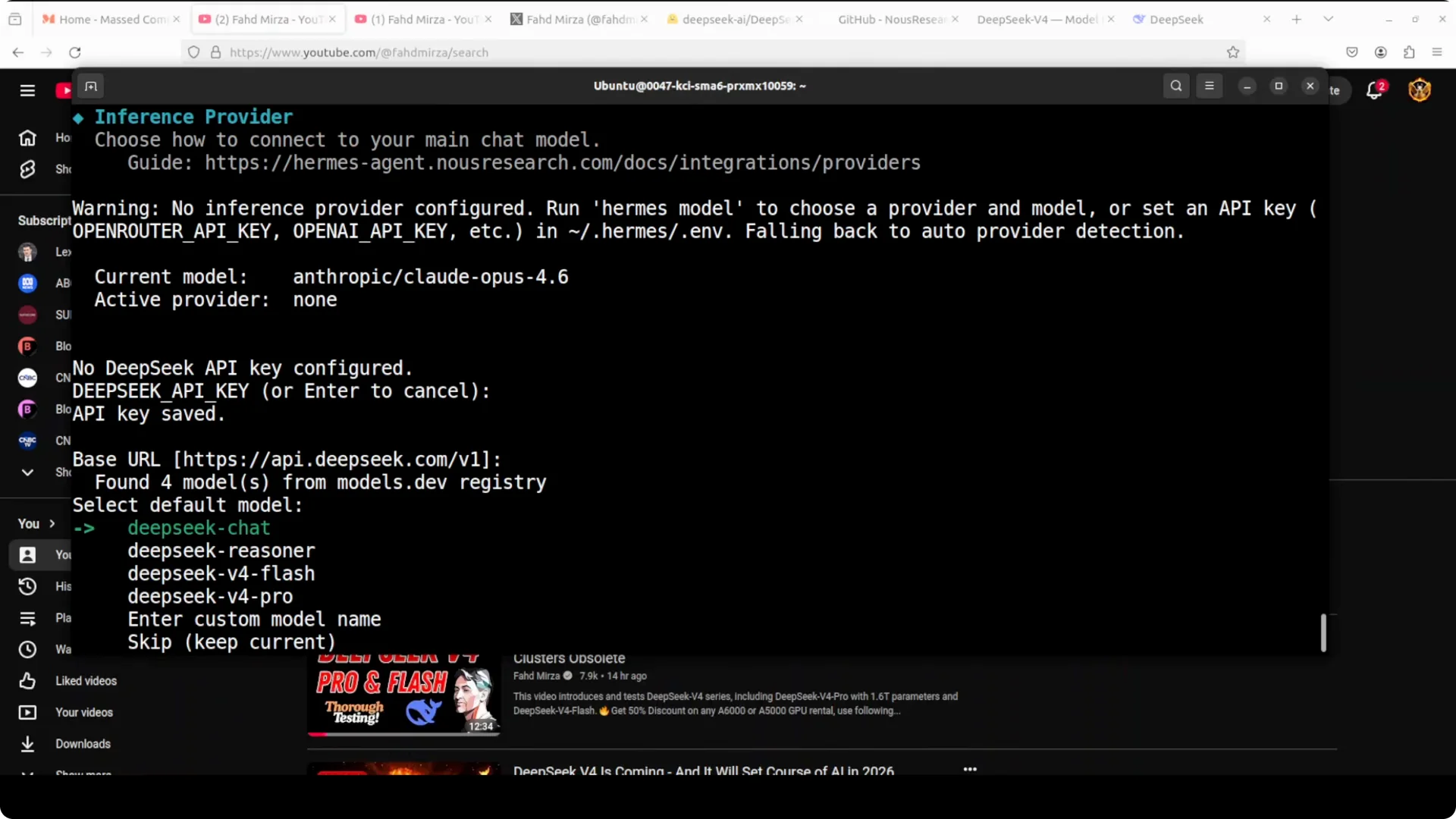Screen dimensions: 1456x819
Task: Open the Watch later clock icon
Action: (x=27, y=650)
